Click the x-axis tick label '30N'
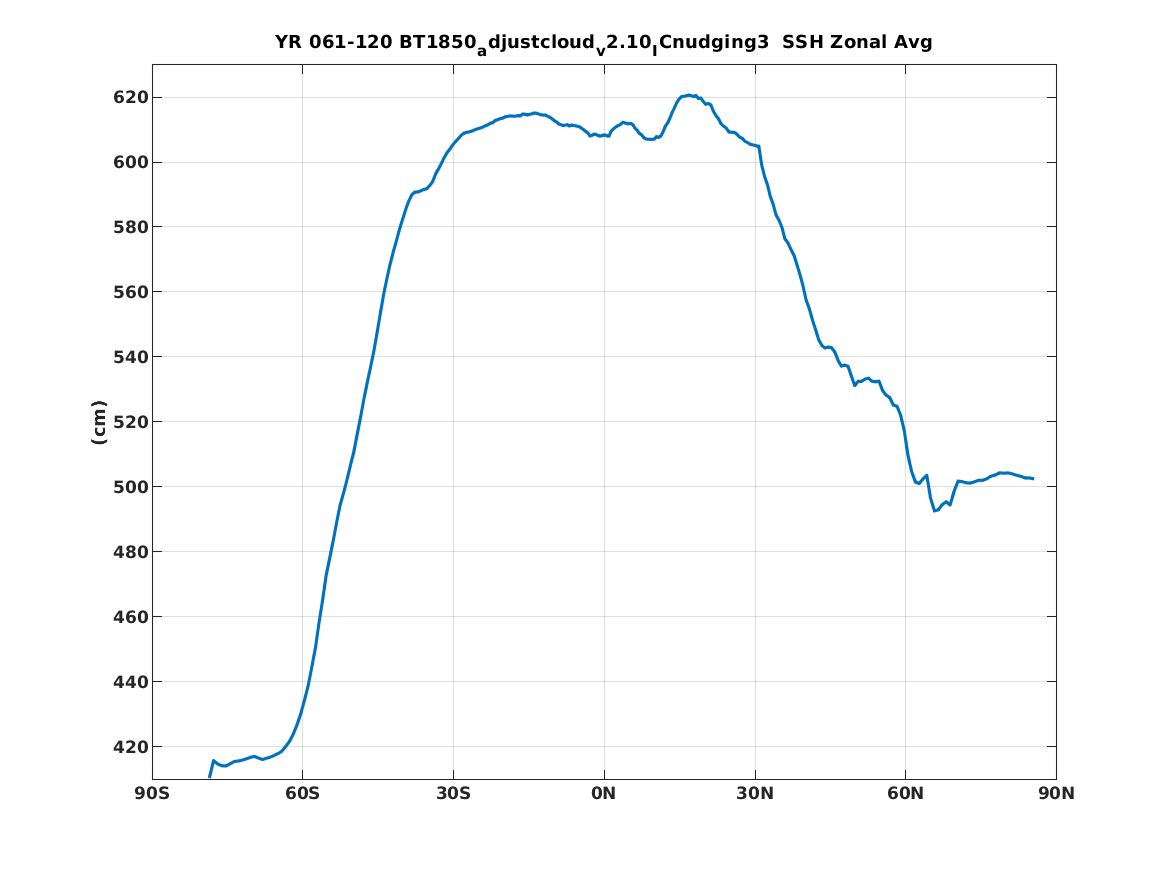Viewport: 1167px width, 875px height. click(755, 794)
